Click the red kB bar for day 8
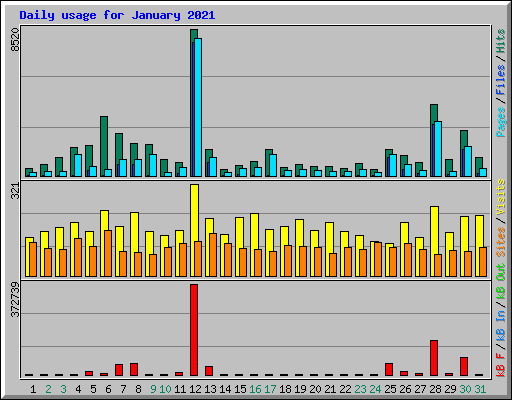The width and height of the screenshot is (512, 400). point(134,370)
